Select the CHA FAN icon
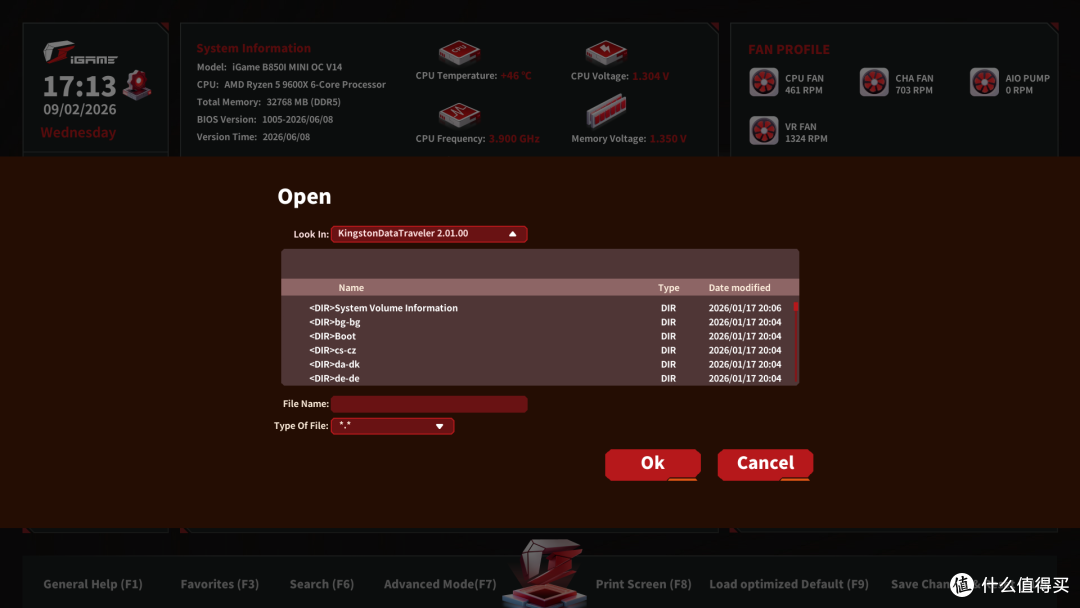The image size is (1080, 608). click(x=874, y=83)
